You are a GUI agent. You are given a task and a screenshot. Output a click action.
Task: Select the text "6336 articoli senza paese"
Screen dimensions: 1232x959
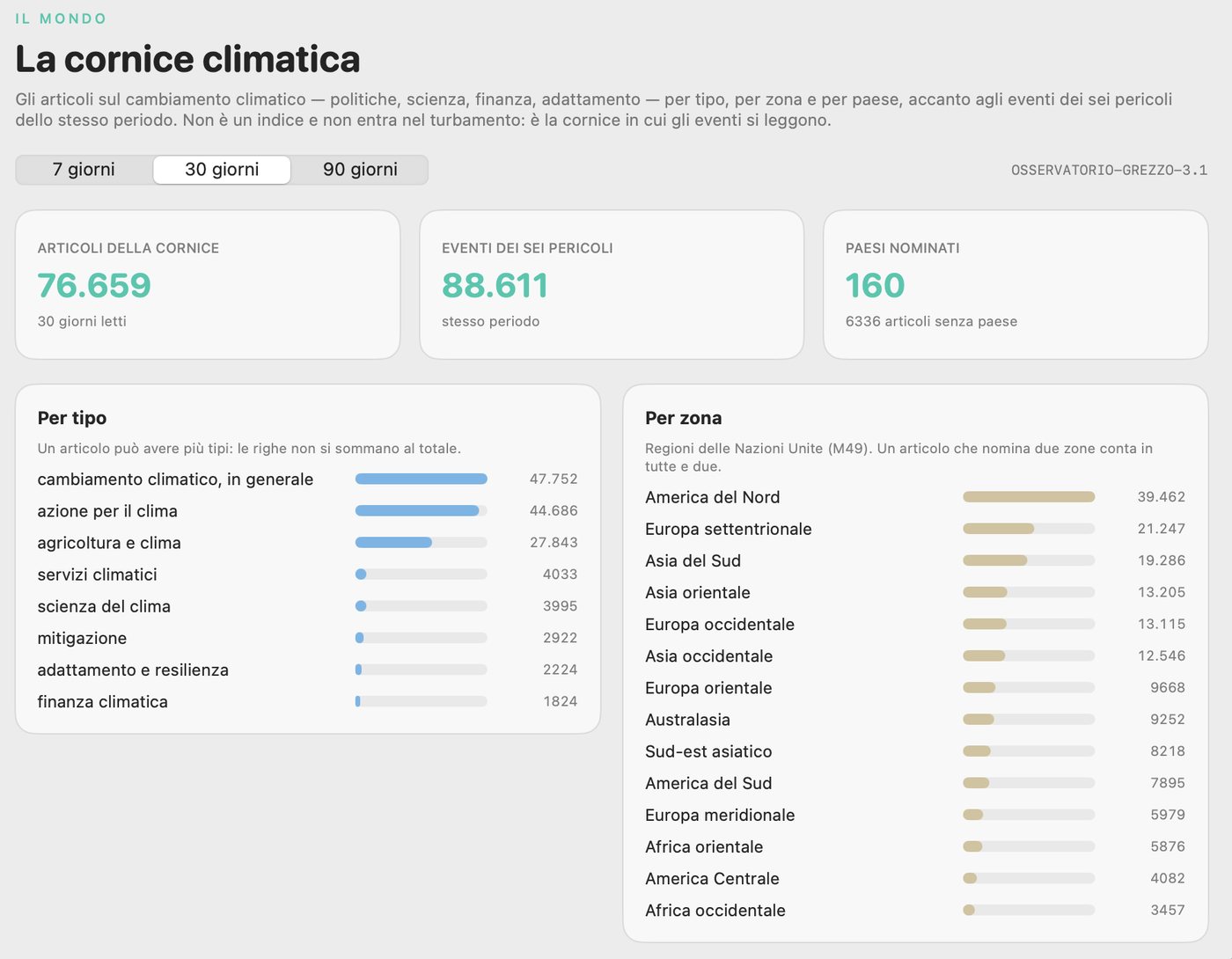point(931,322)
